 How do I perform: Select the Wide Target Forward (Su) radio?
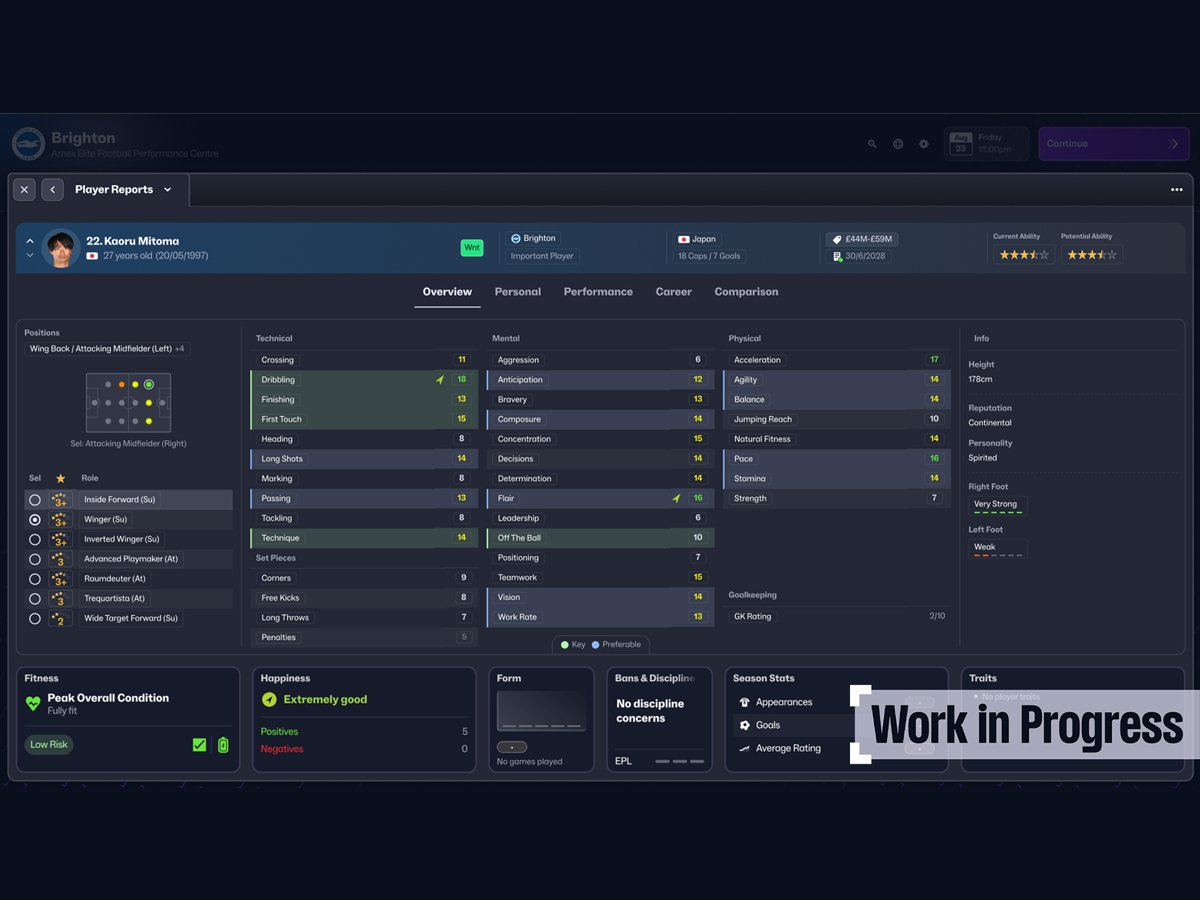click(35, 619)
